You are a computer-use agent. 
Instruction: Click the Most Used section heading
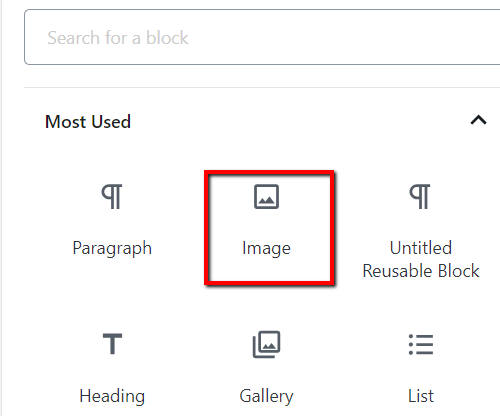click(x=88, y=121)
